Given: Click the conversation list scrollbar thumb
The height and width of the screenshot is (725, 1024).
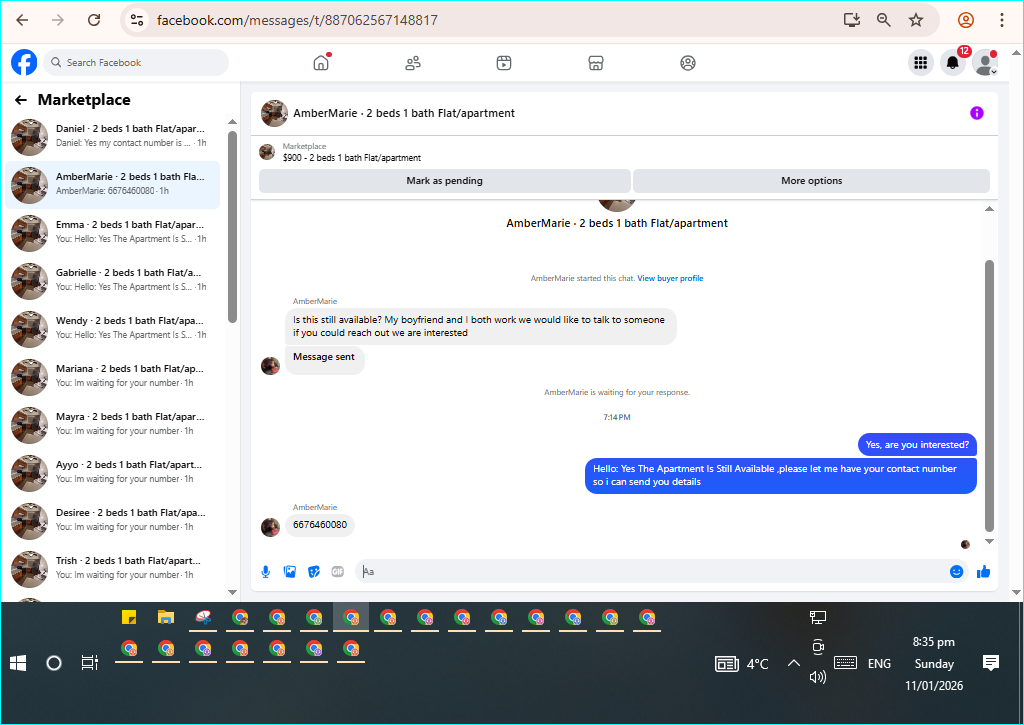Looking at the screenshot, I should click(x=232, y=227).
